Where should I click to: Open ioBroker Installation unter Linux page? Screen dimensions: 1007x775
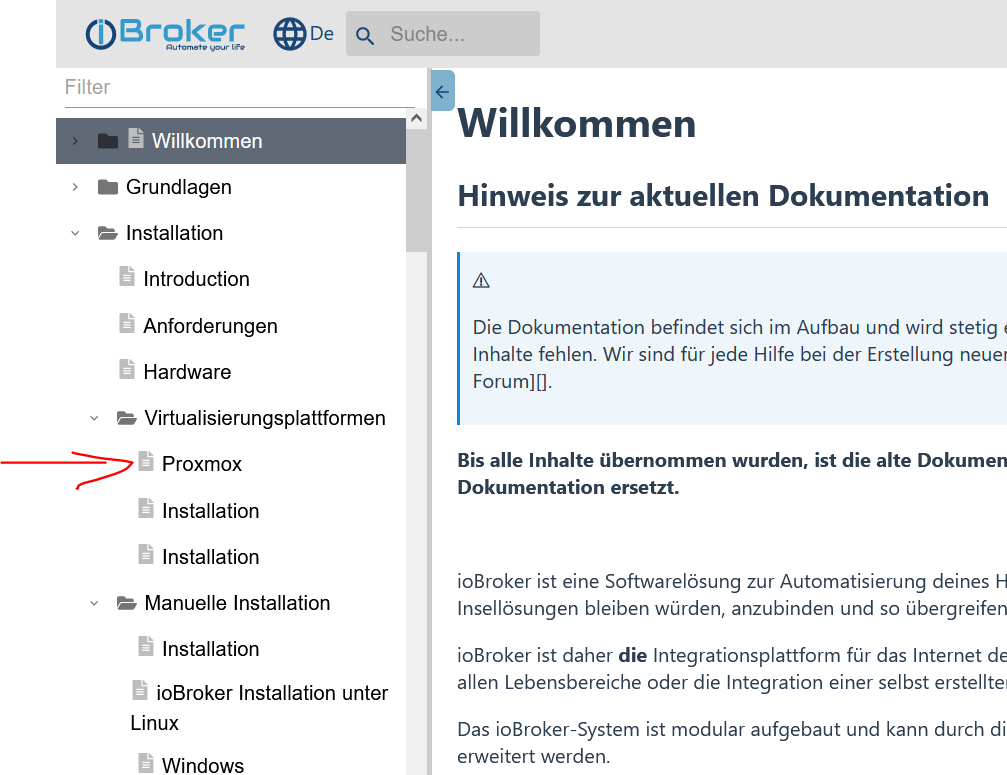point(259,708)
